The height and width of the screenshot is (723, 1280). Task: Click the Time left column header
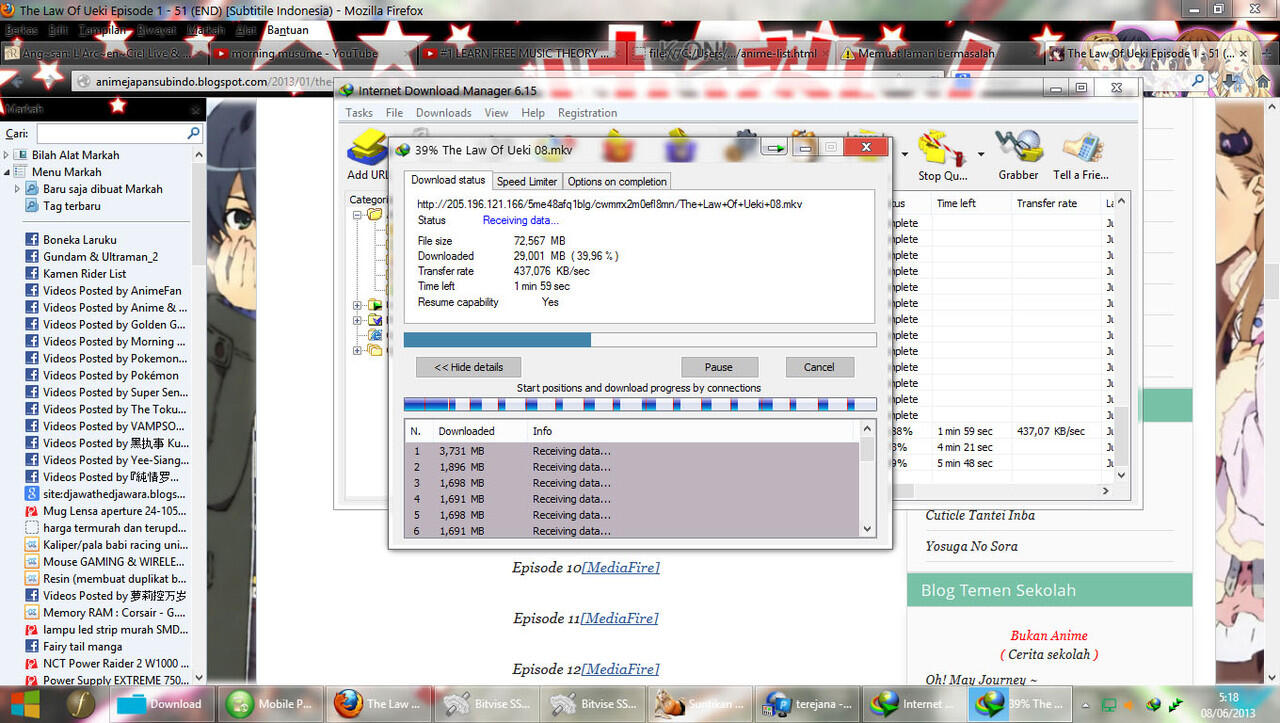click(970, 203)
